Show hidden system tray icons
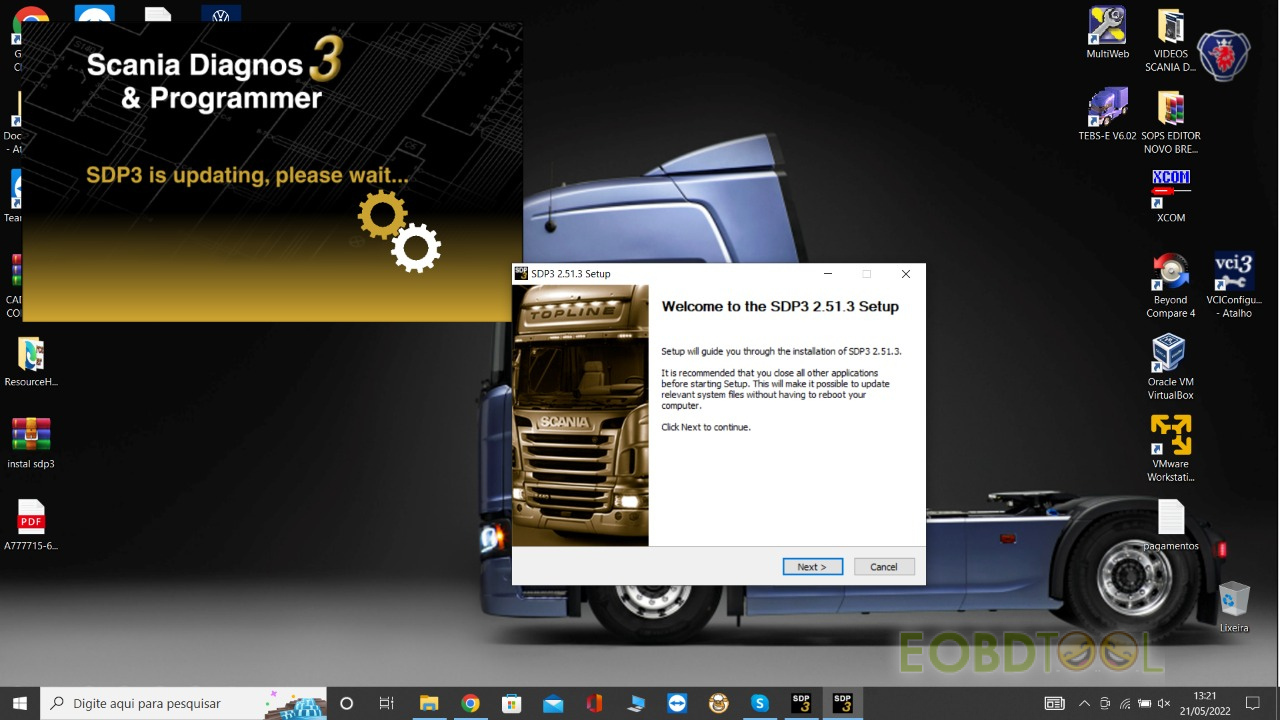This screenshot has height=720, width=1280. click(1084, 703)
